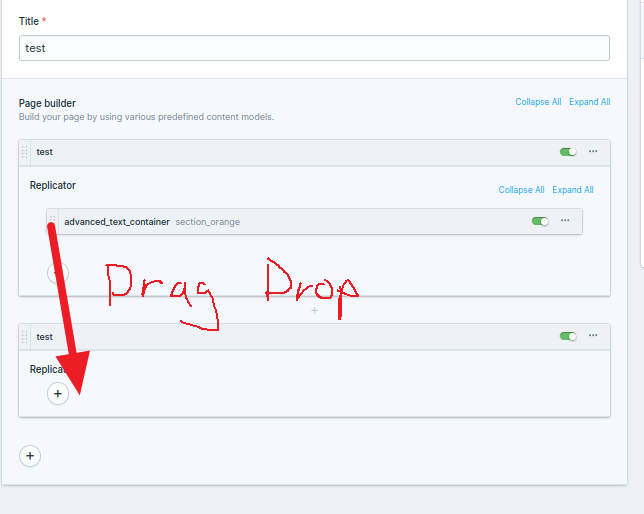Toggle the second test set enabled switch
The image size is (644, 514).
[x=568, y=337]
